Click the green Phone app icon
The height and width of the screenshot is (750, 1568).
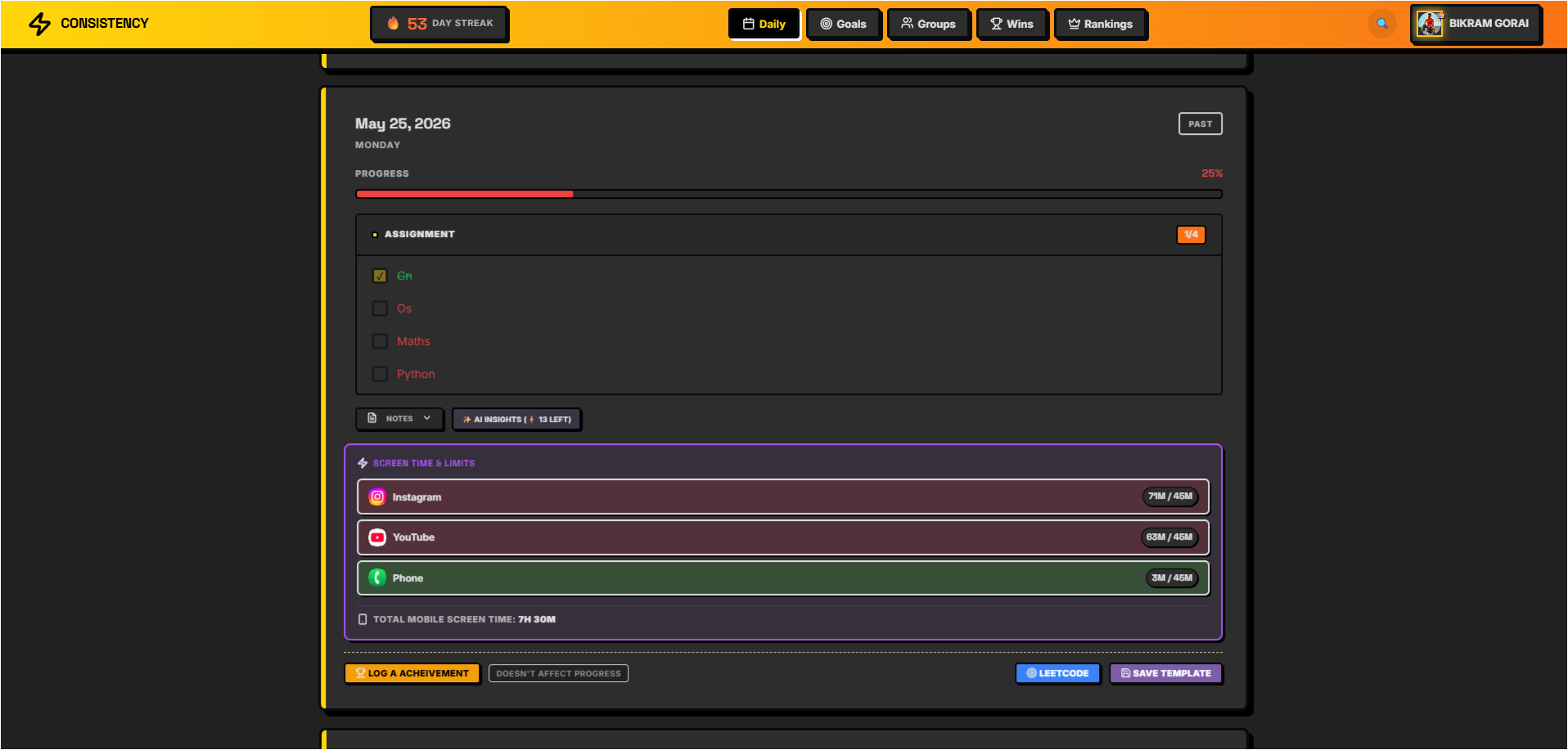[x=377, y=578]
